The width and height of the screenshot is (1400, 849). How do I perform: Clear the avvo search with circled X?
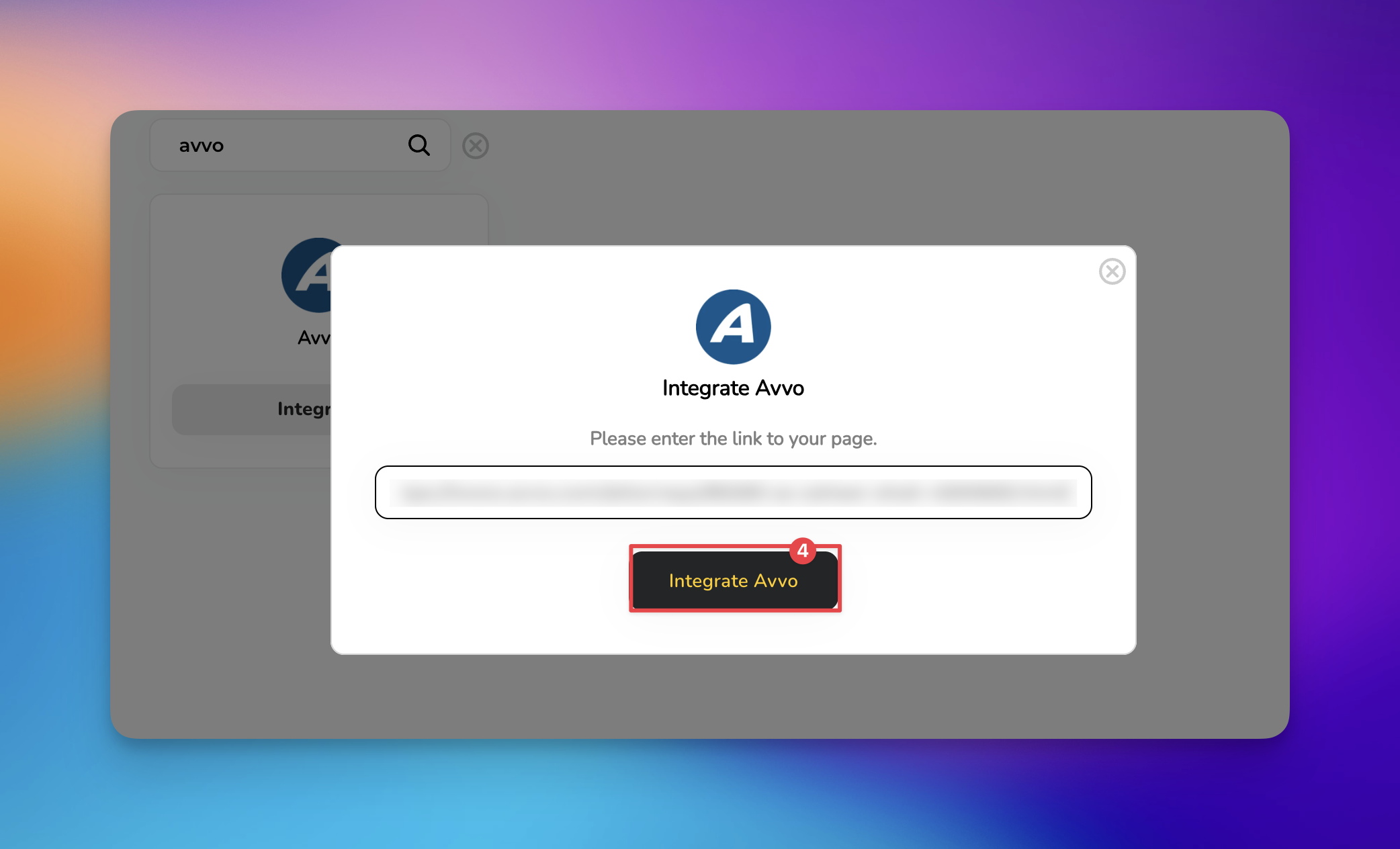point(476,146)
